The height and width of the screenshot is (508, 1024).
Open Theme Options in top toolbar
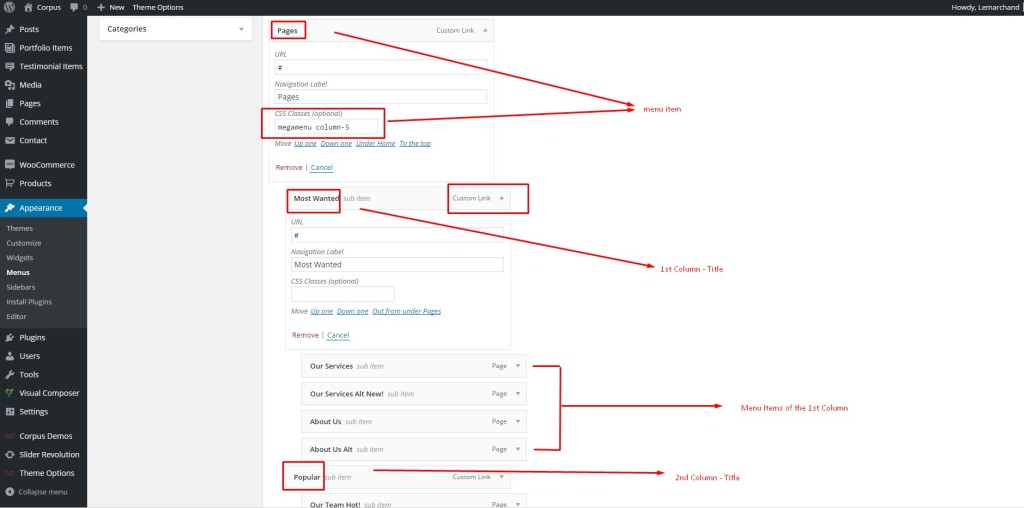pos(158,7)
